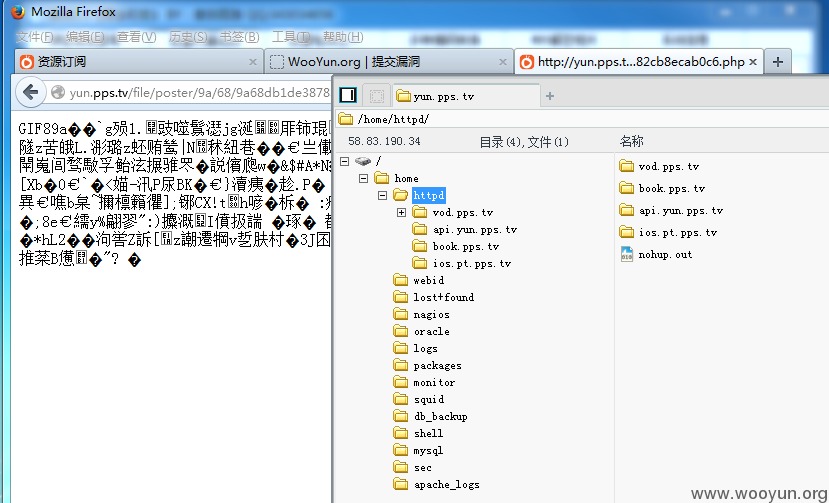This screenshot has height=503, width=829.
Task: Open ios.pt.pps.tv folder in file list
Action: (668, 232)
